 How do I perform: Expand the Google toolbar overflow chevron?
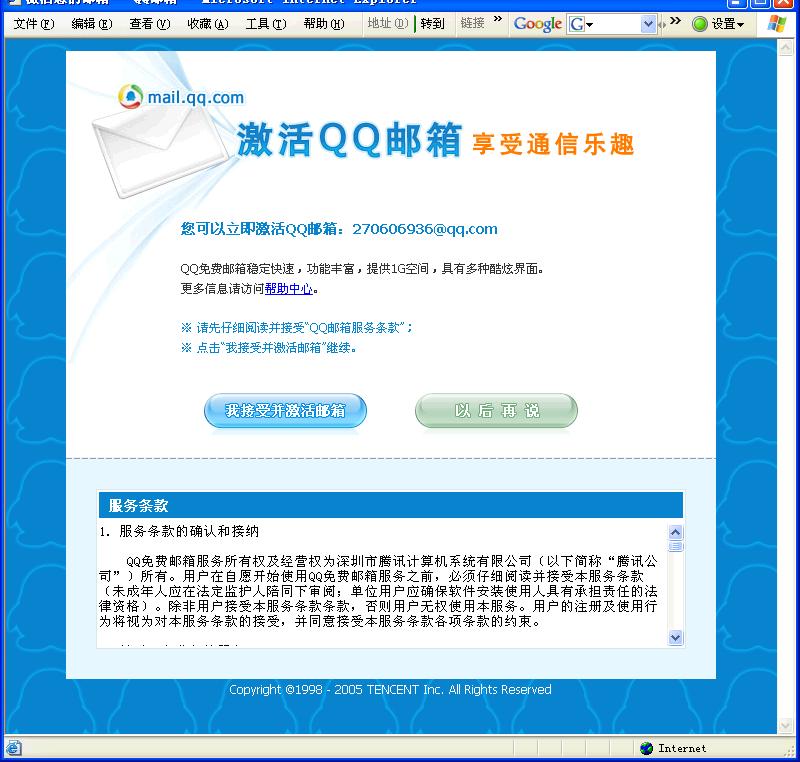click(675, 20)
